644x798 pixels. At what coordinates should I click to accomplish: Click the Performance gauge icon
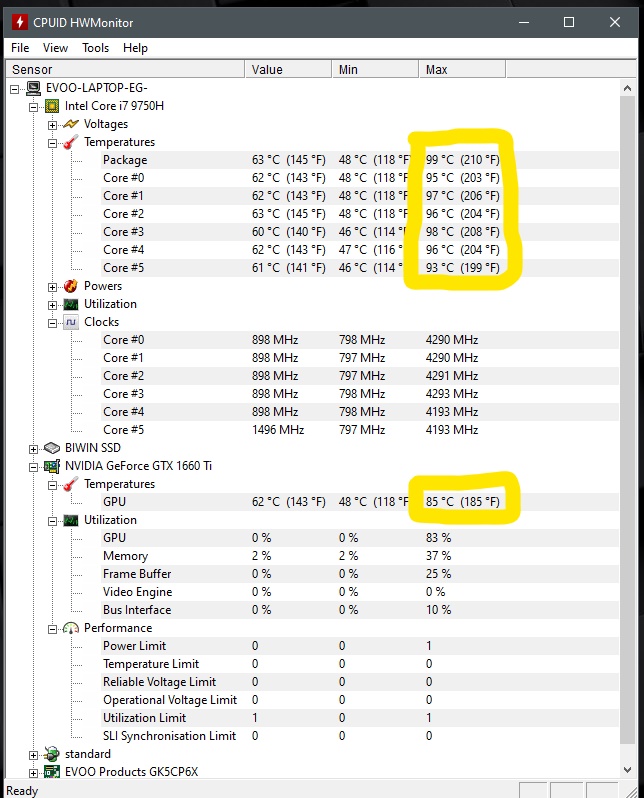[70, 628]
